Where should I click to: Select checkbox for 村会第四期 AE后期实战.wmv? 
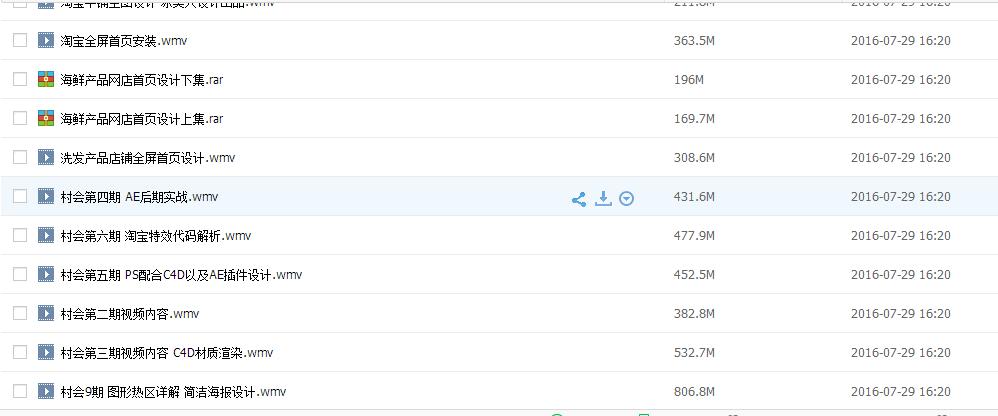pos(20,196)
